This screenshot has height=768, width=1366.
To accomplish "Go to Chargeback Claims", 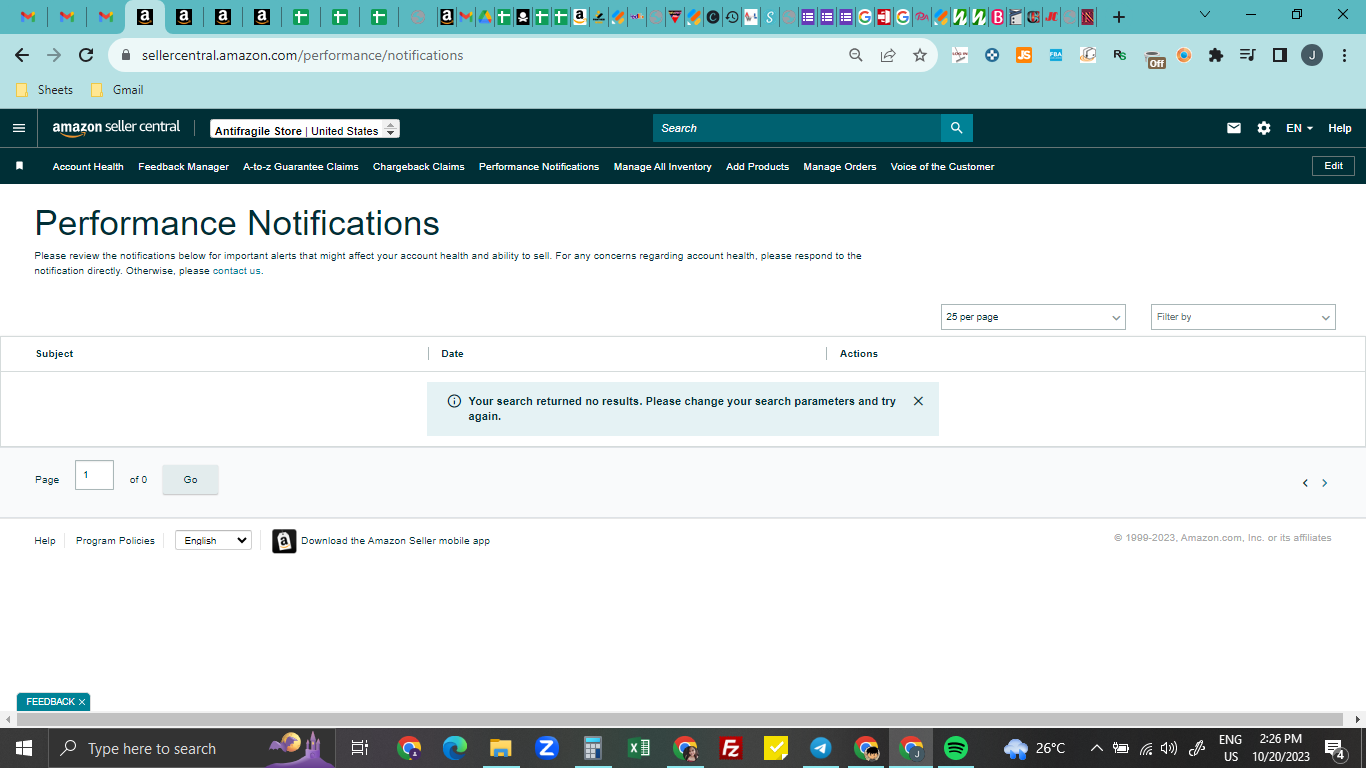I will tap(419, 167).
